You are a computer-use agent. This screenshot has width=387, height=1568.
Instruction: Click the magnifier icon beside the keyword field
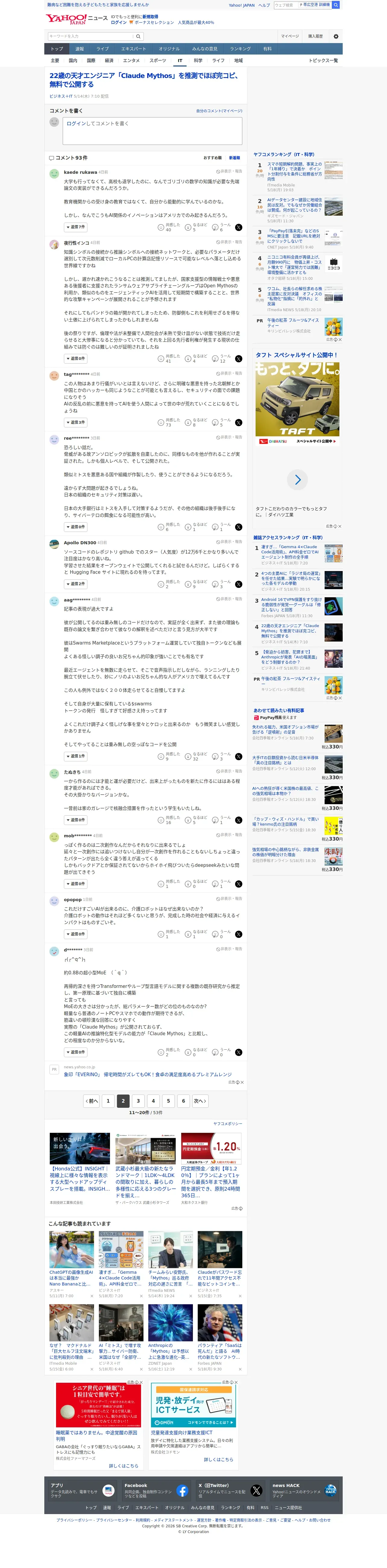coord(138,36)
